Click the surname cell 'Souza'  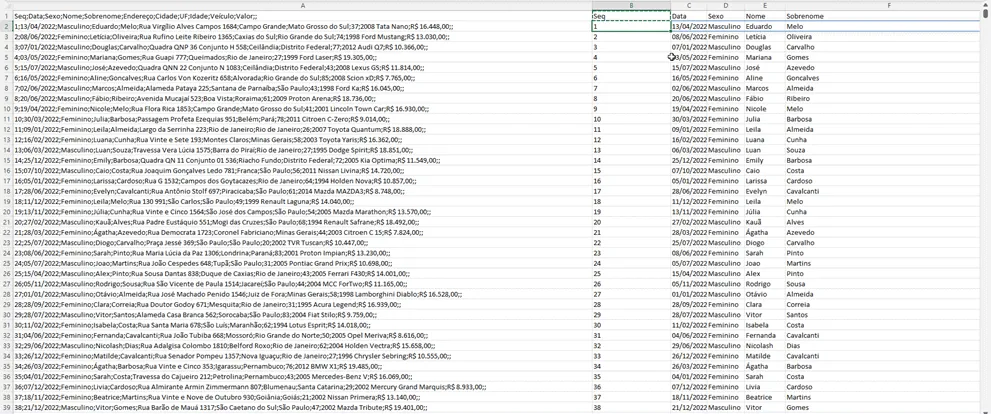[x=884, y=150]
